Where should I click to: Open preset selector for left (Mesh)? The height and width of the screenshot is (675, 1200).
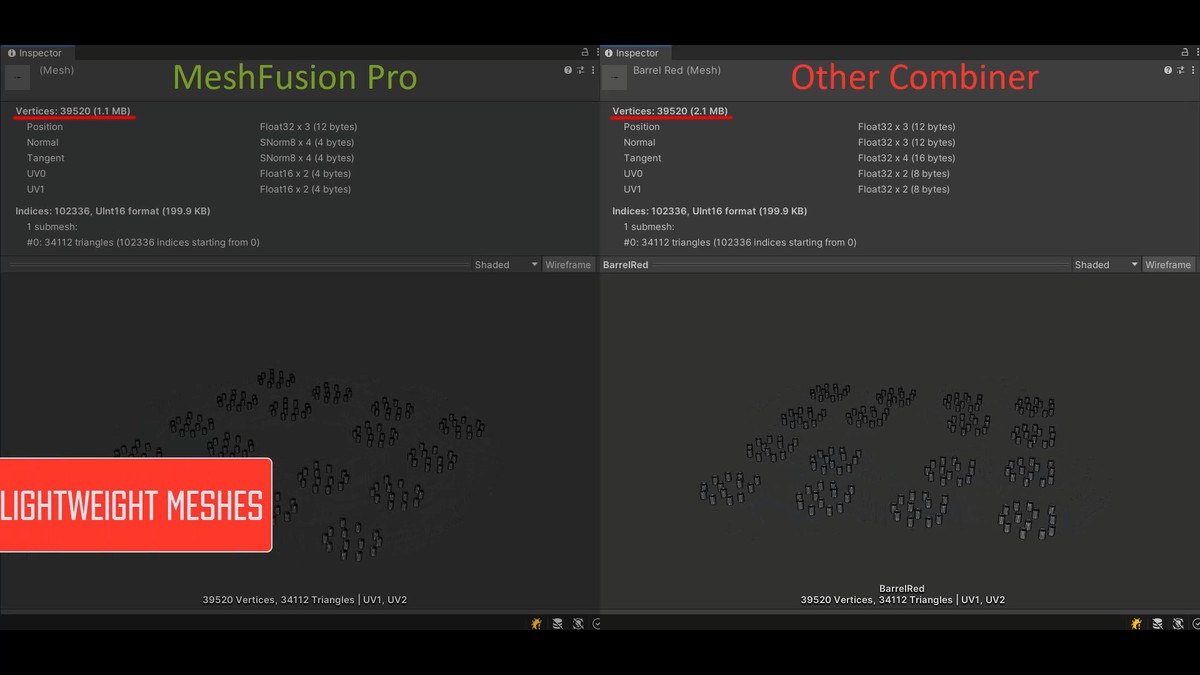click(580, 71)
